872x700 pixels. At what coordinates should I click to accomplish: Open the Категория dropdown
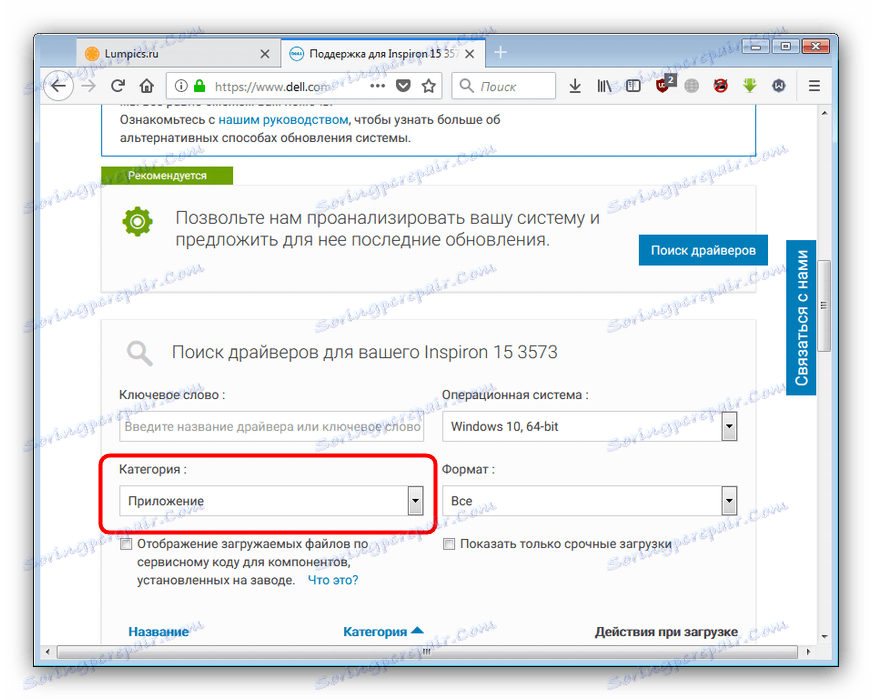tap(271, 501)
